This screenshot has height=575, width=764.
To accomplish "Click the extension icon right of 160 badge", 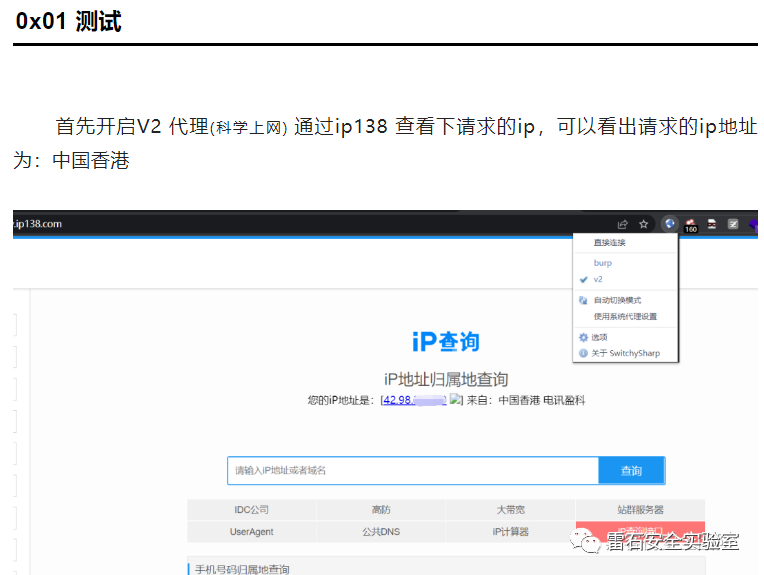I will 712,224.
